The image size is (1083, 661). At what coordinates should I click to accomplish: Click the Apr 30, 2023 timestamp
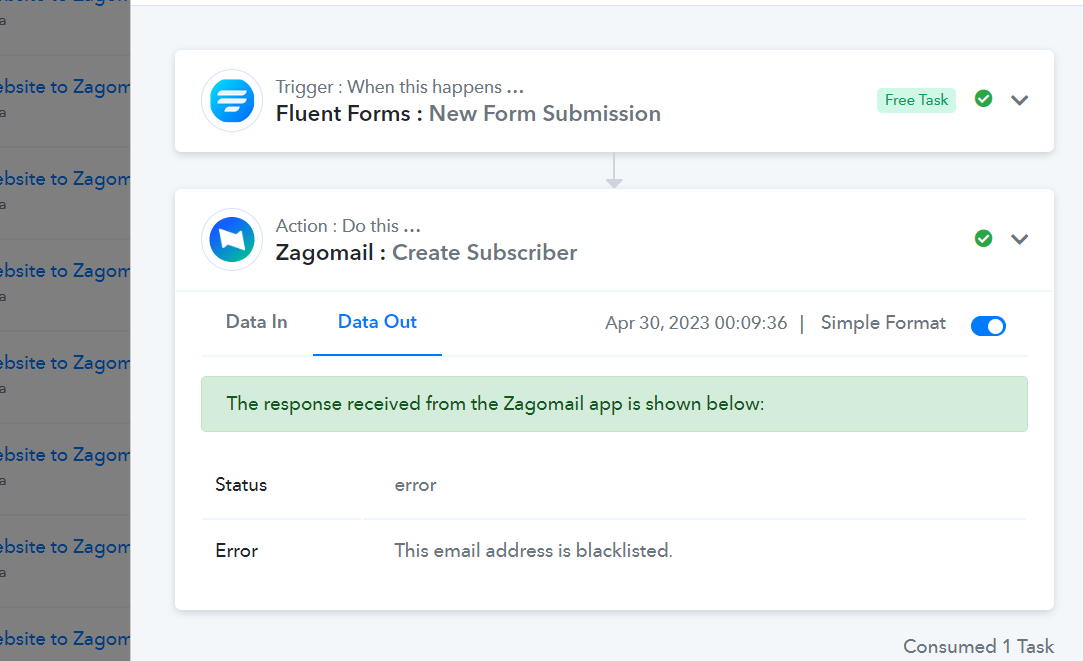click(696, 323)
